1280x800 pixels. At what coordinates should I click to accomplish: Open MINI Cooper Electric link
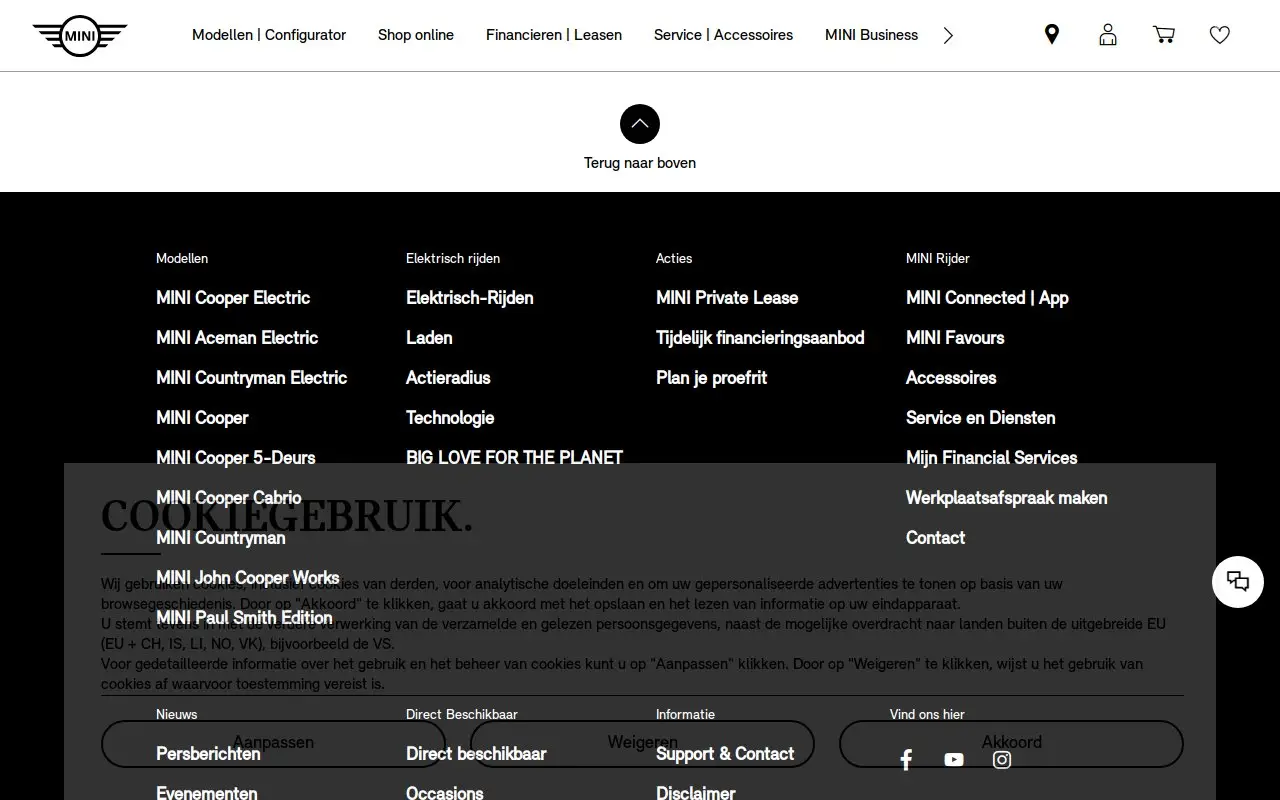[x=233, y=298]
